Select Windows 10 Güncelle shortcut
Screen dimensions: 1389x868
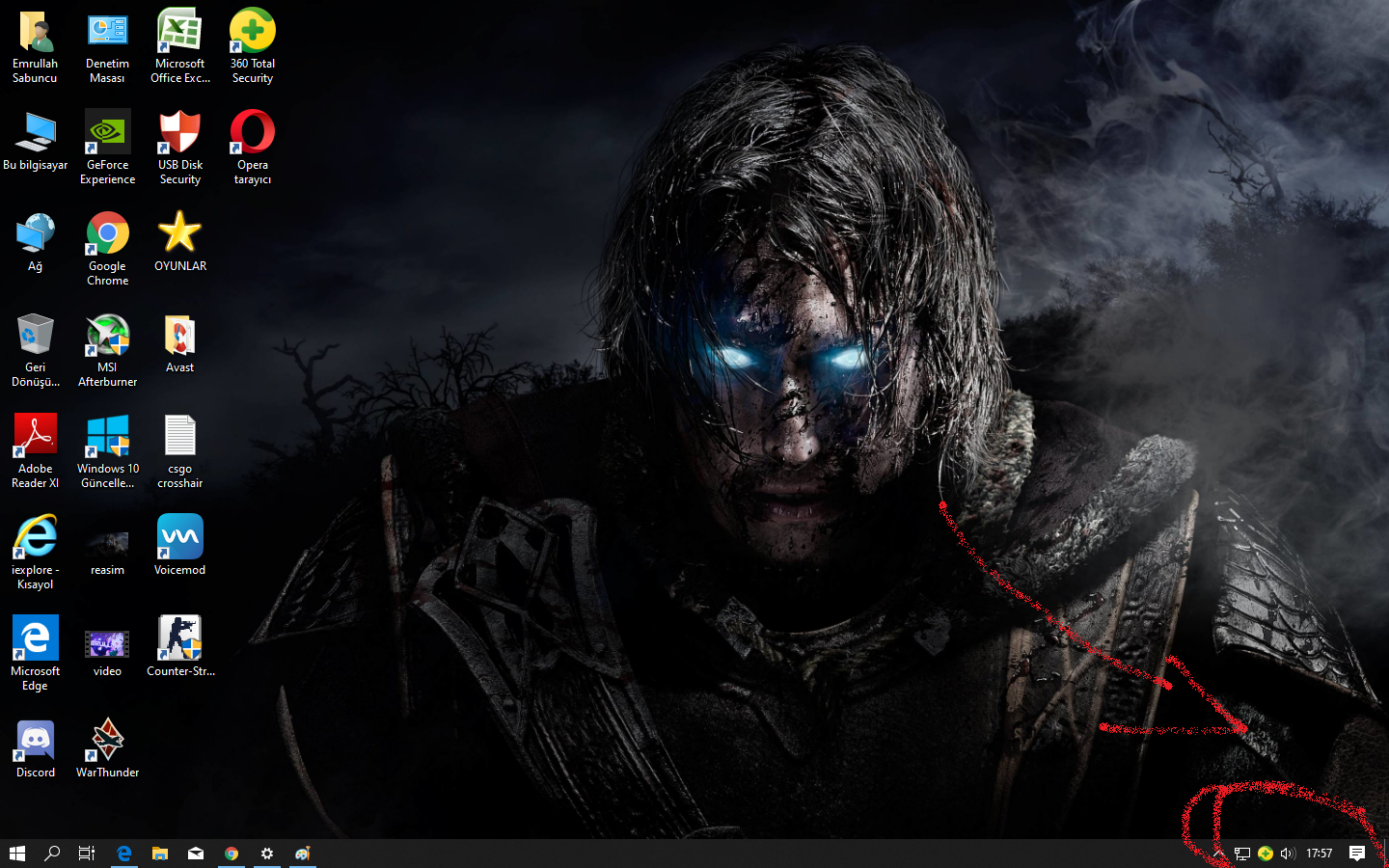pyautogui.click(x=107, y=451)
